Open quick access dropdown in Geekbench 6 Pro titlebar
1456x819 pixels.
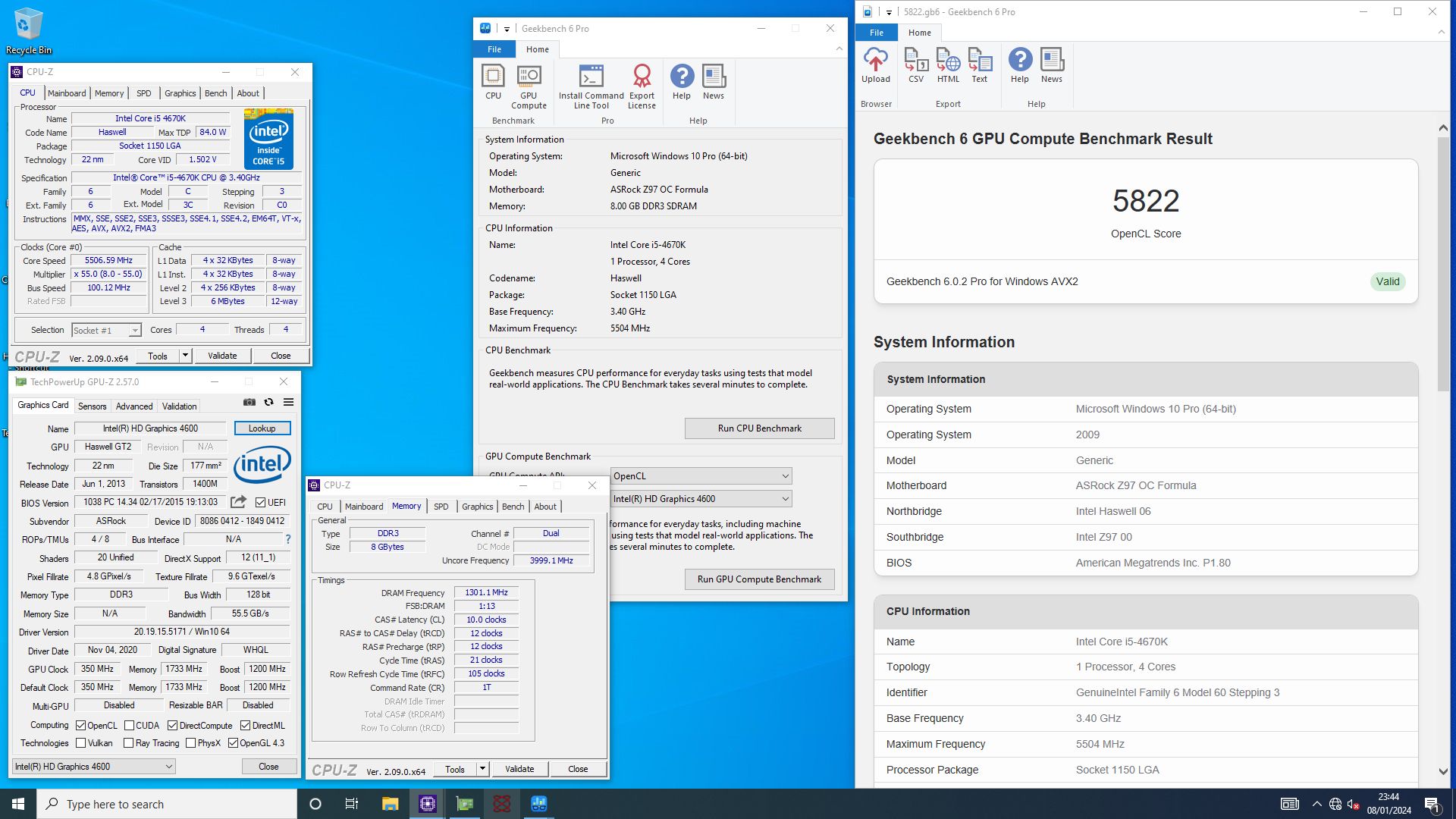coord(507,29)
